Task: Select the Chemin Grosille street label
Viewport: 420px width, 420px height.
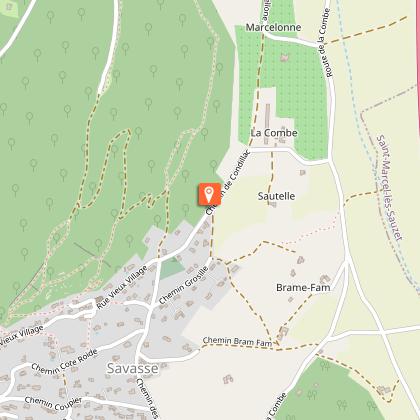Action: point(184,285)
